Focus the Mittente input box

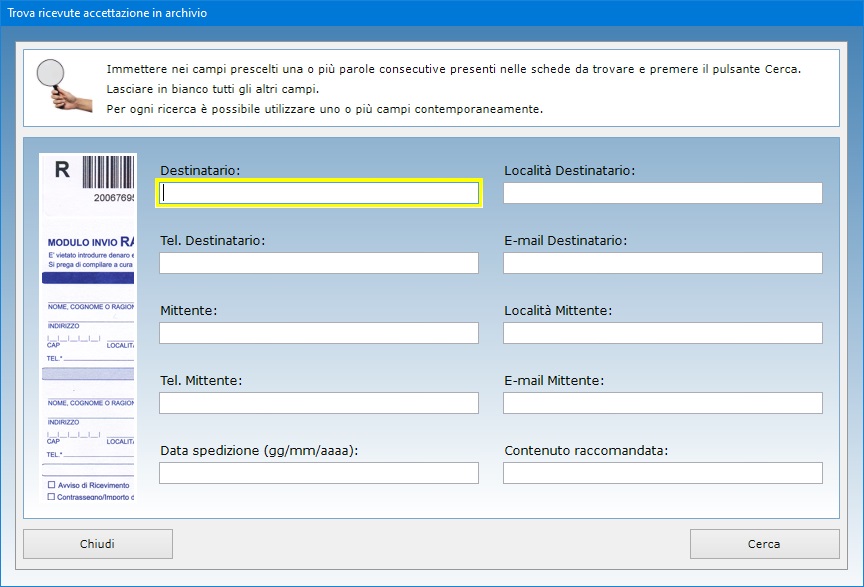[319, 333]
